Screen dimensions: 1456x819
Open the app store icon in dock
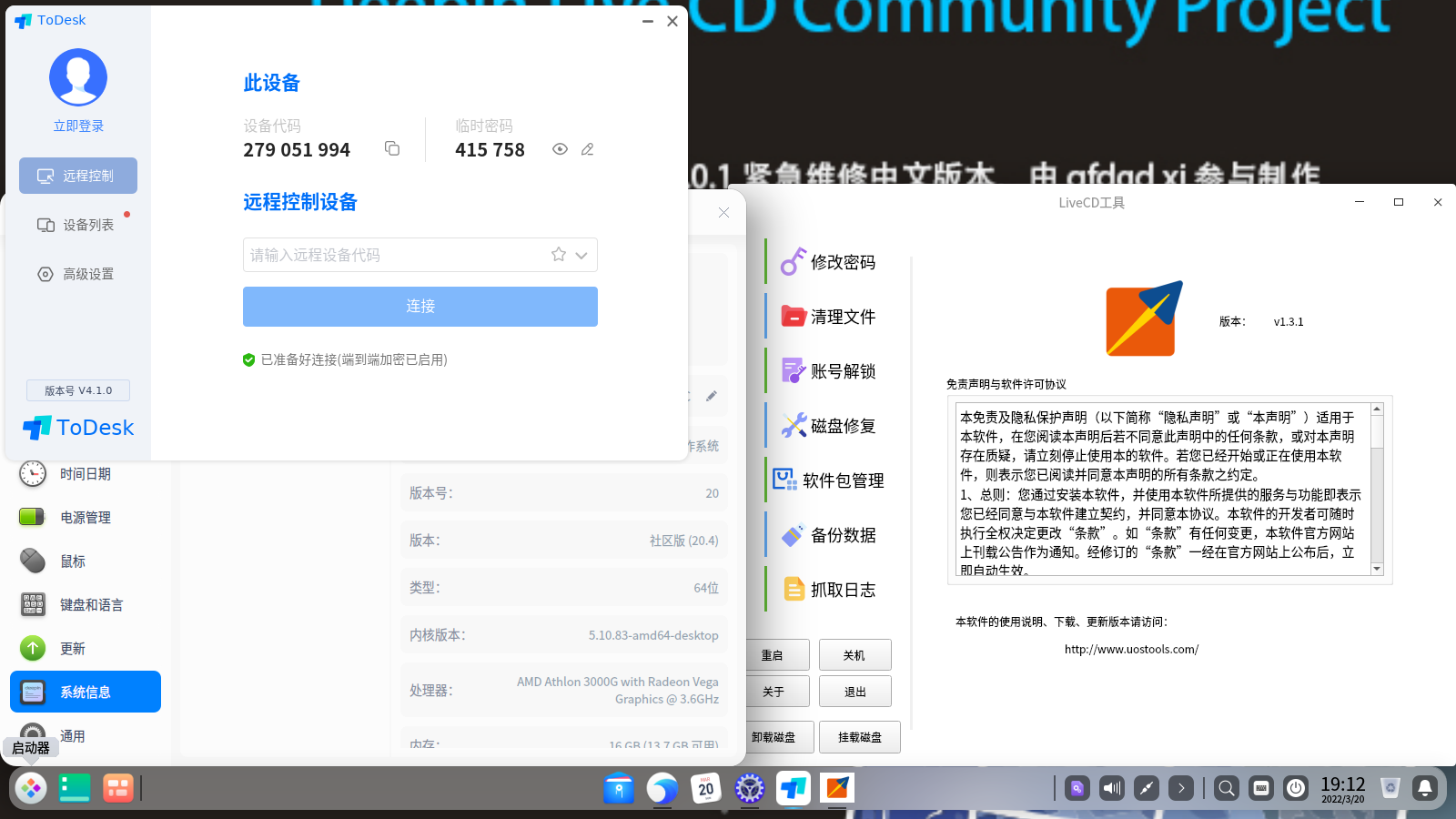[x=619, y=788]
